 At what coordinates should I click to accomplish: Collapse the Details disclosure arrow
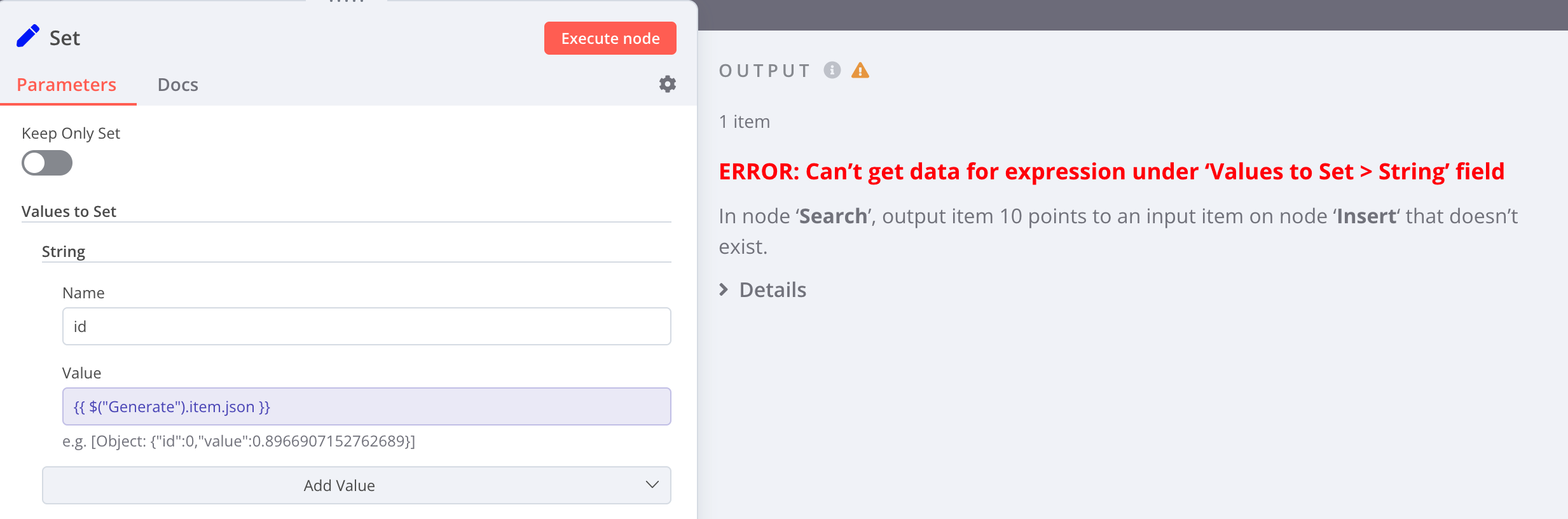pyautogui.click(x=724, y=290)
